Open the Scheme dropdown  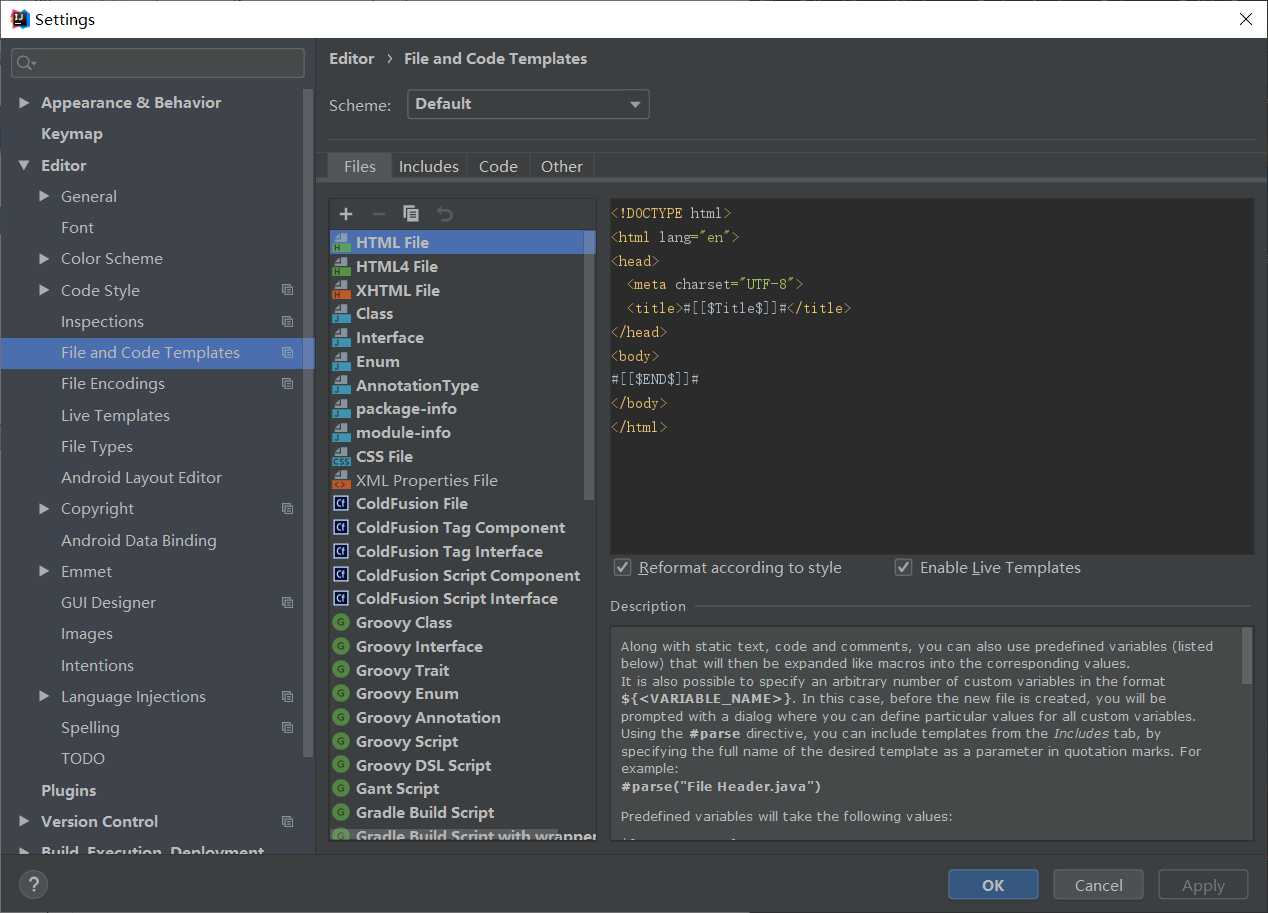coord(528,104)
